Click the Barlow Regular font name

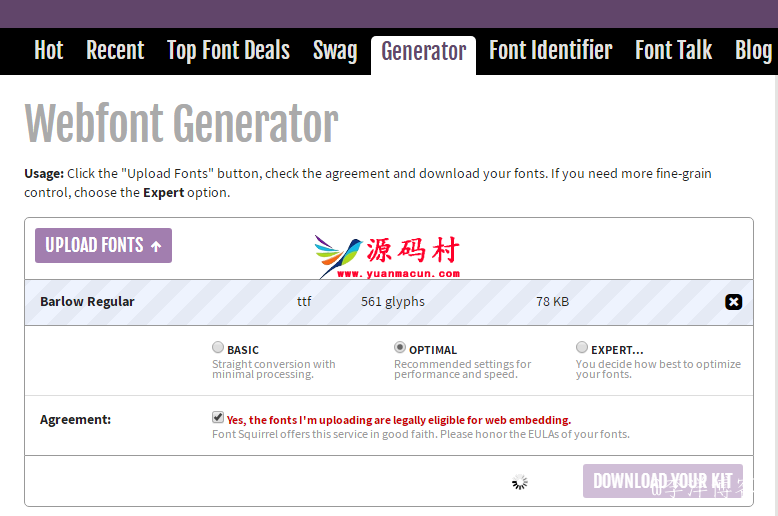point(87,302)
